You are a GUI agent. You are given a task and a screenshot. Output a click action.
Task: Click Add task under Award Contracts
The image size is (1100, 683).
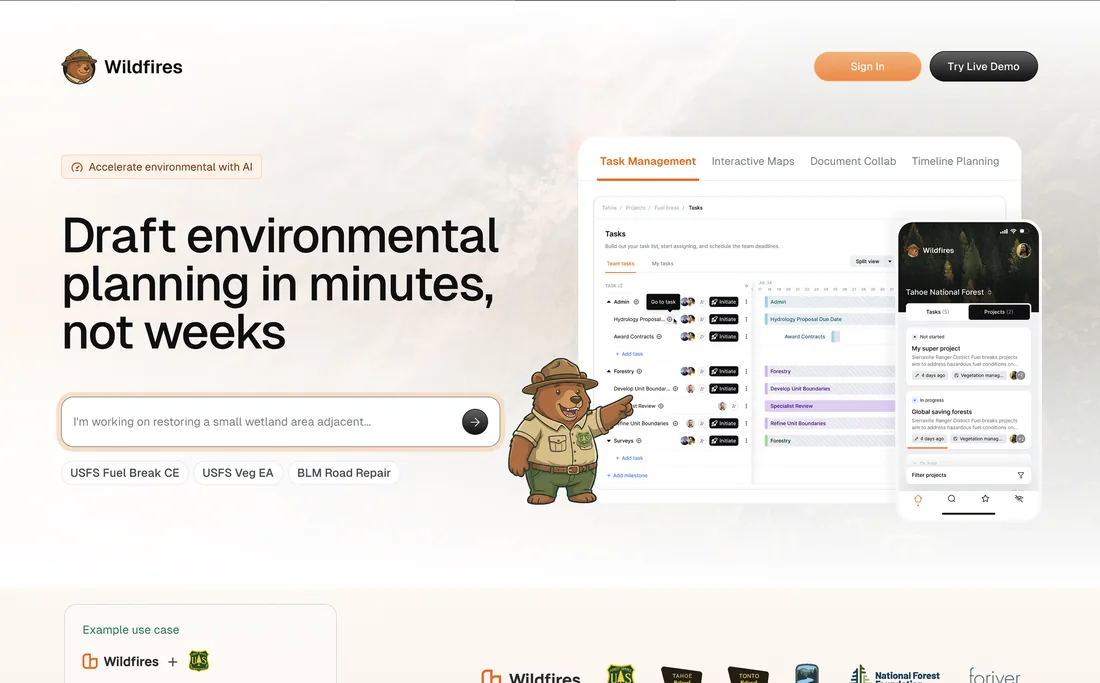pyautogui.click(x=630, y=354)
